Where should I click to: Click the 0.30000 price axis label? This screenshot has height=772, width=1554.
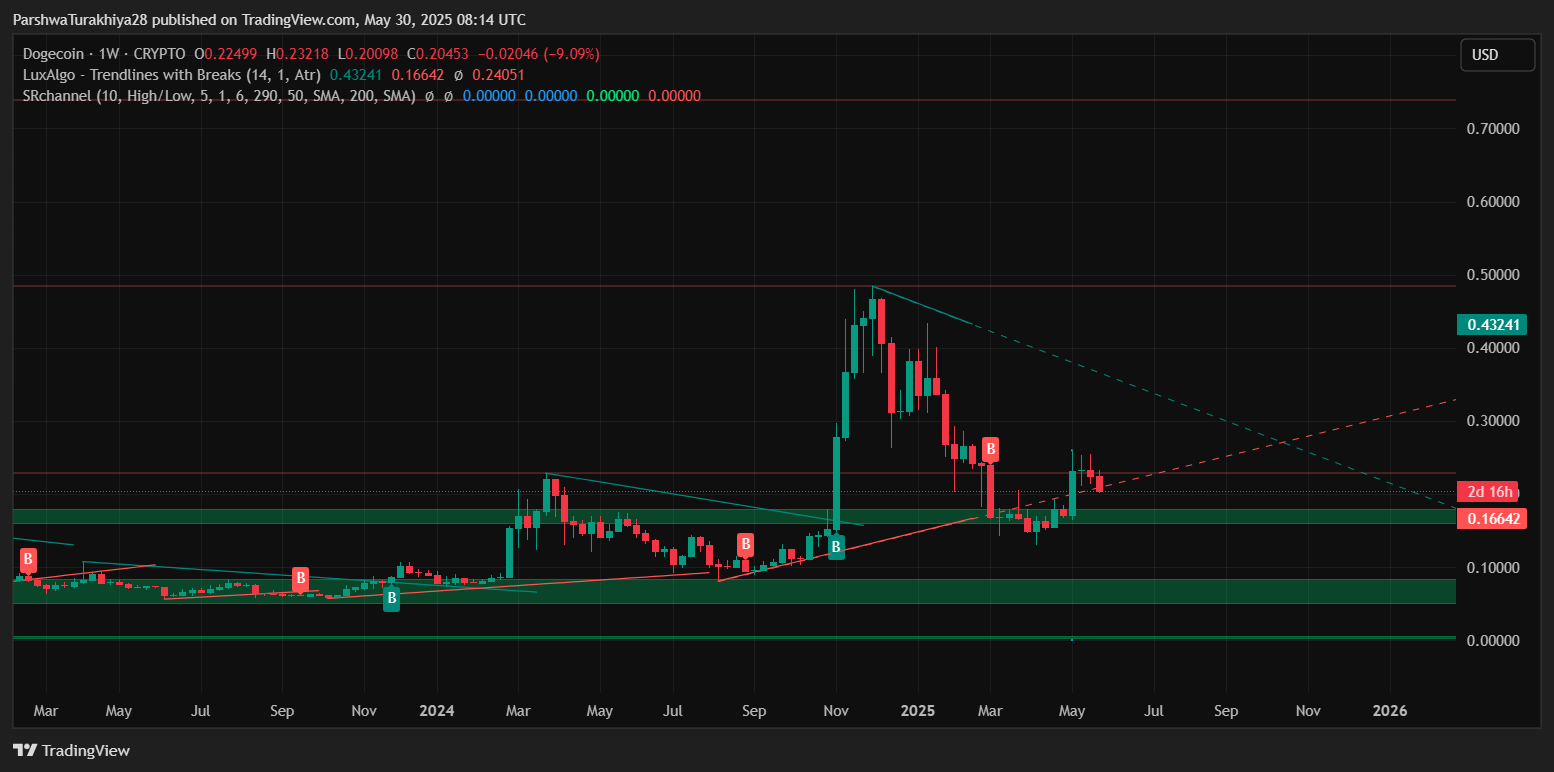(1492, 421)
